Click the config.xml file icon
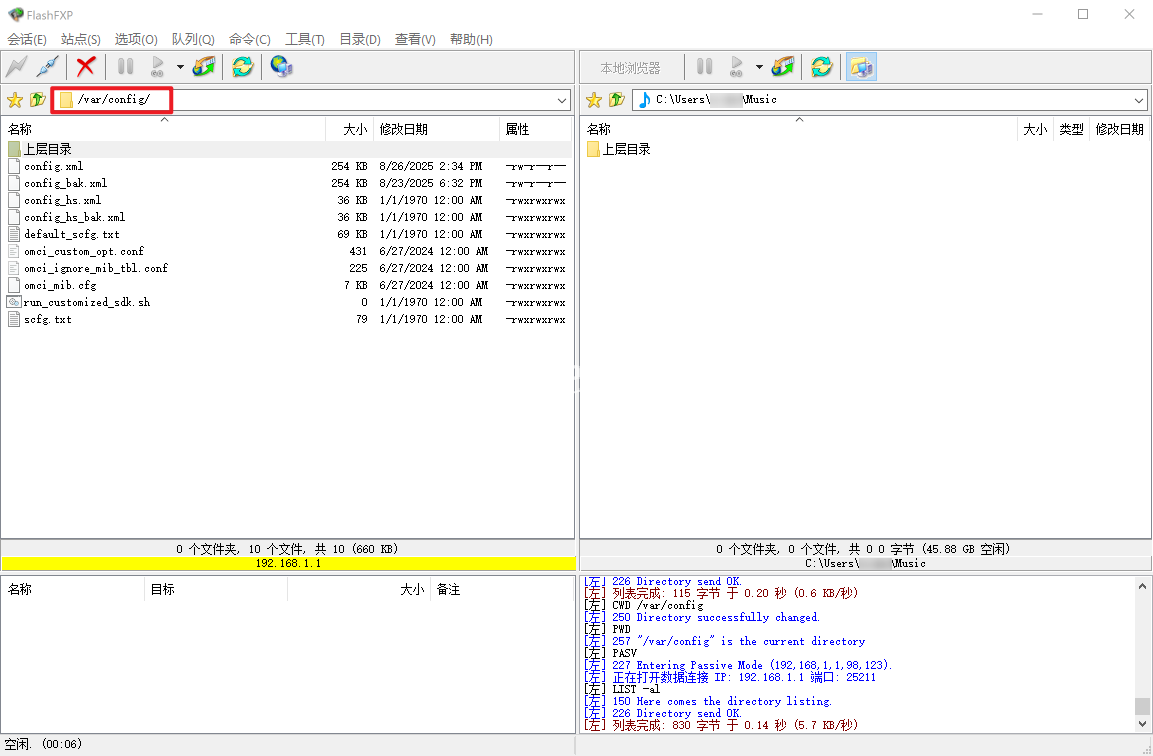1153x756 pixels. pos(14,166)
